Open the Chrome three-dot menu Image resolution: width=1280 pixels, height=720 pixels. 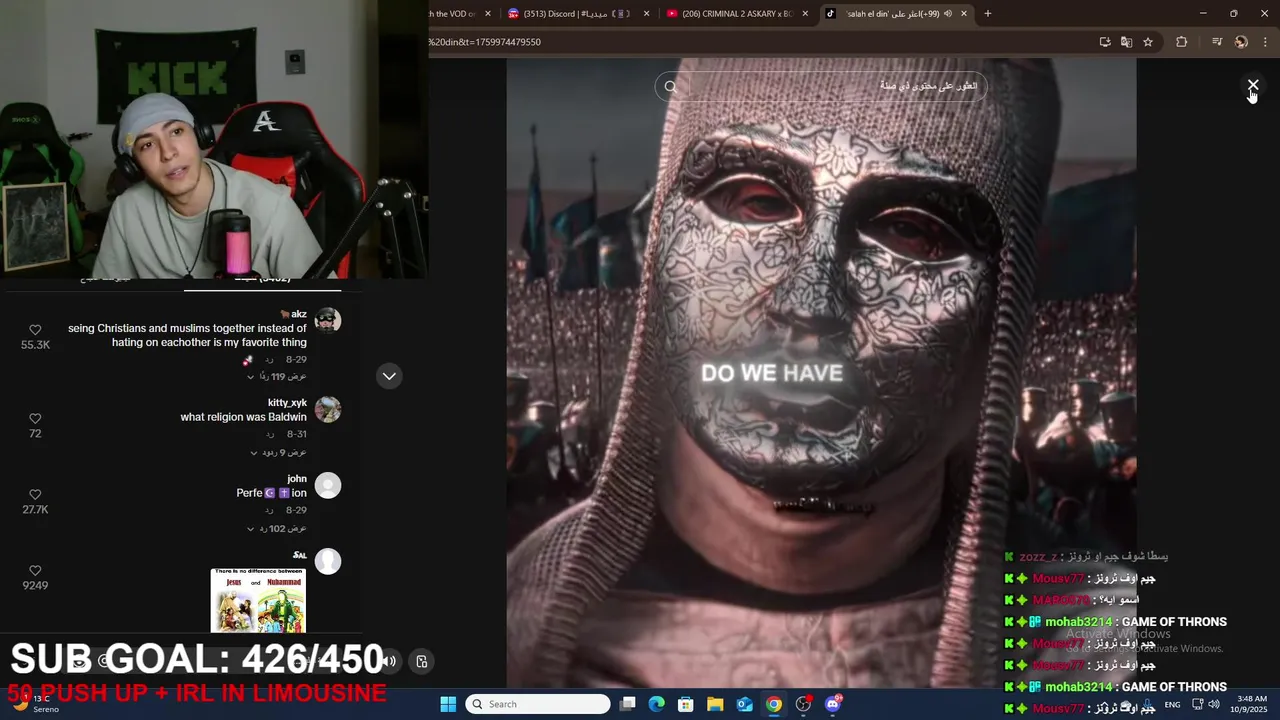pos(1266,42)
